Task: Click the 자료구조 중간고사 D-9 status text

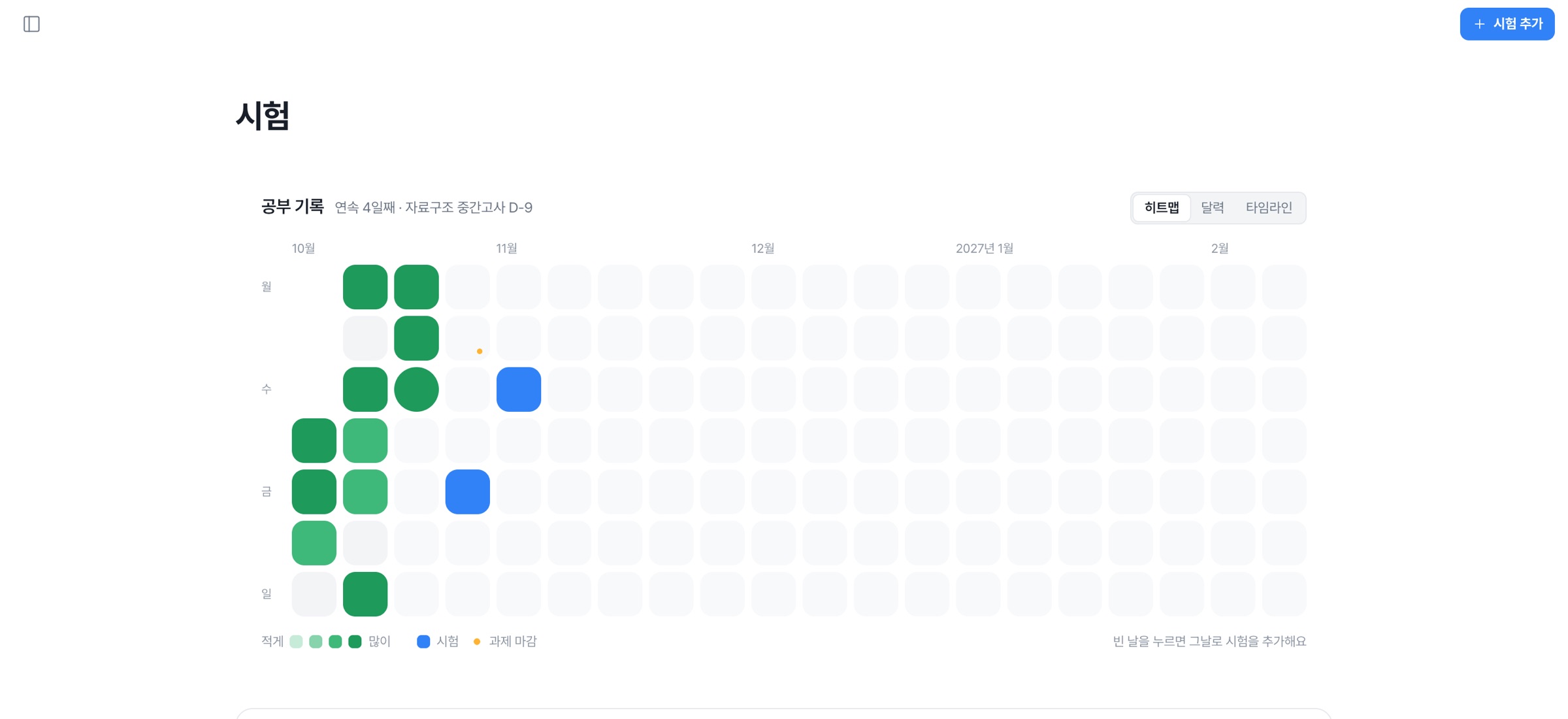Action: (x=468, y=208)
